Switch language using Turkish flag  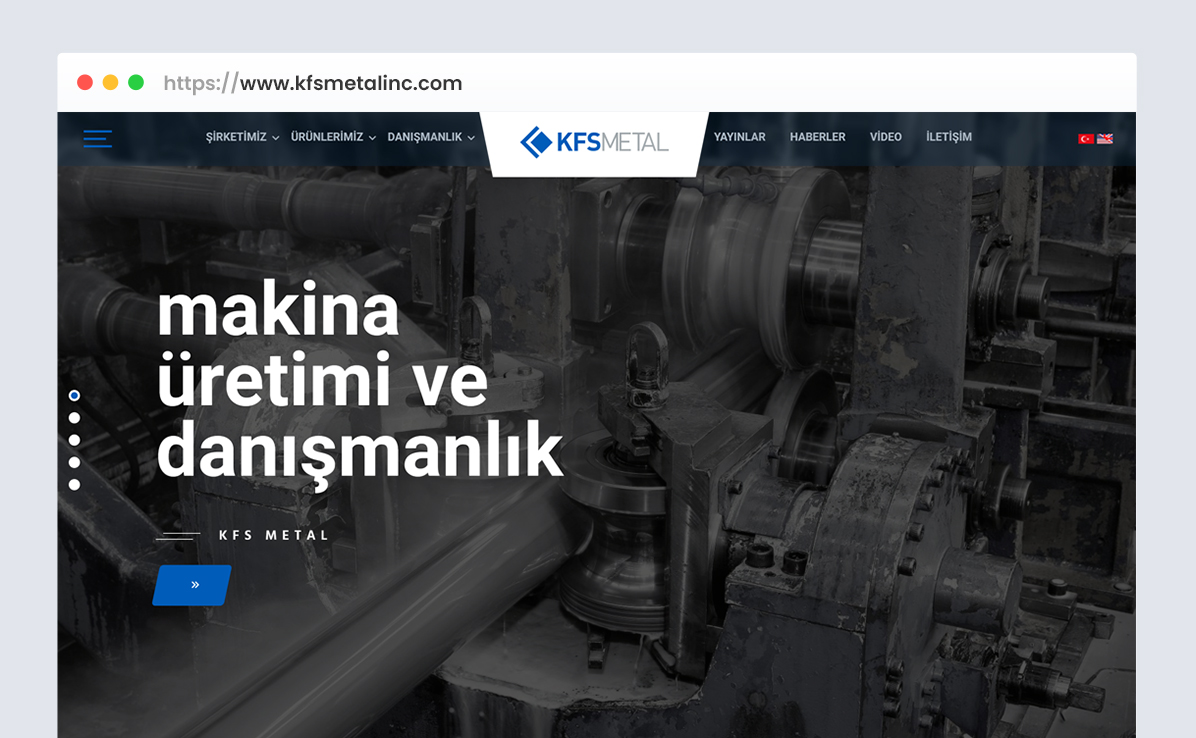pyautogui.click(x=1085, y=139)
